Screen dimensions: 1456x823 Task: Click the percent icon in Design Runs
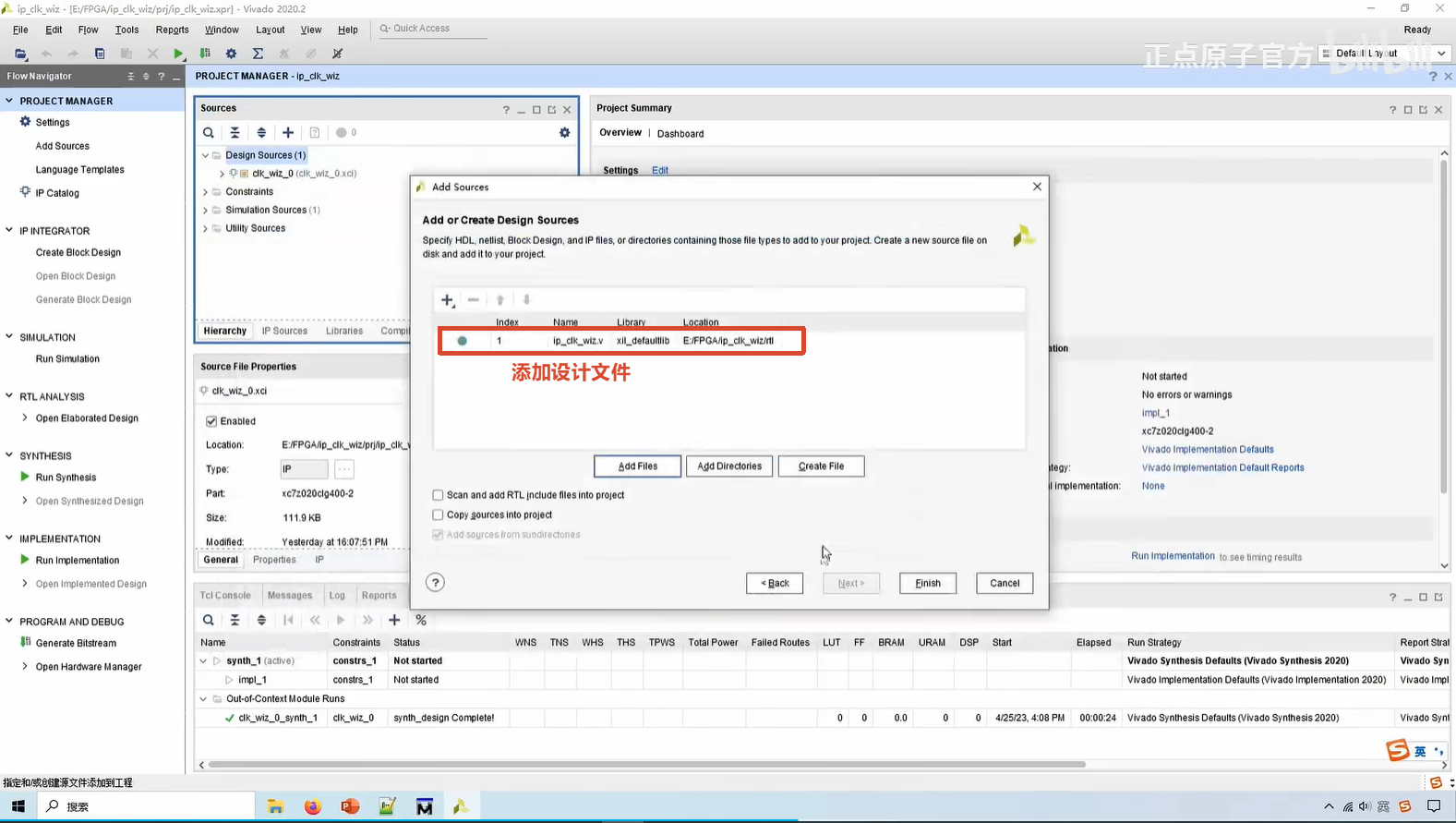click(421, 620)
